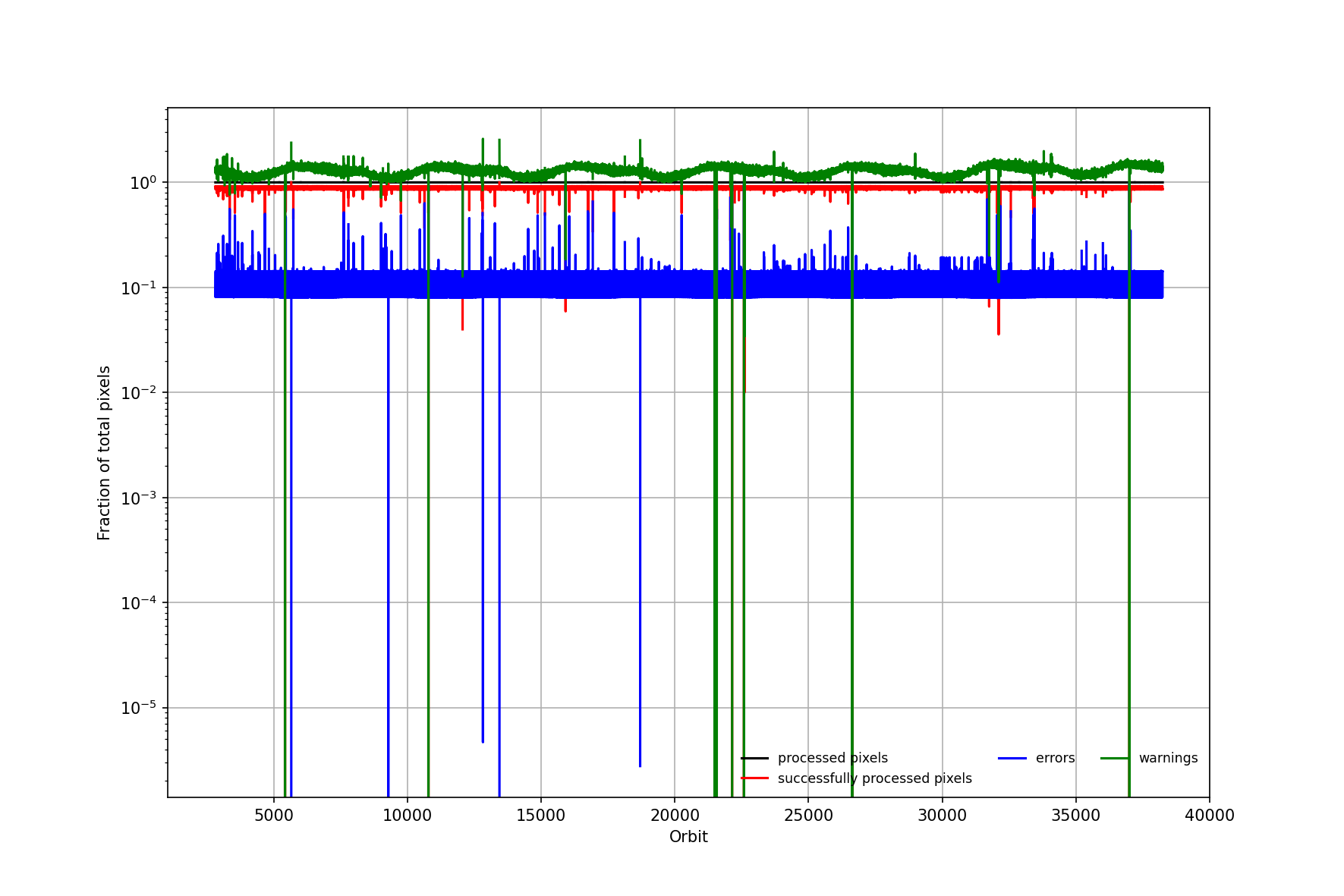This screenshot has height=896, width=1344.
Task: Click the green line swatch for warnings
Action: pyautogui.click(x=1115, y=758)
